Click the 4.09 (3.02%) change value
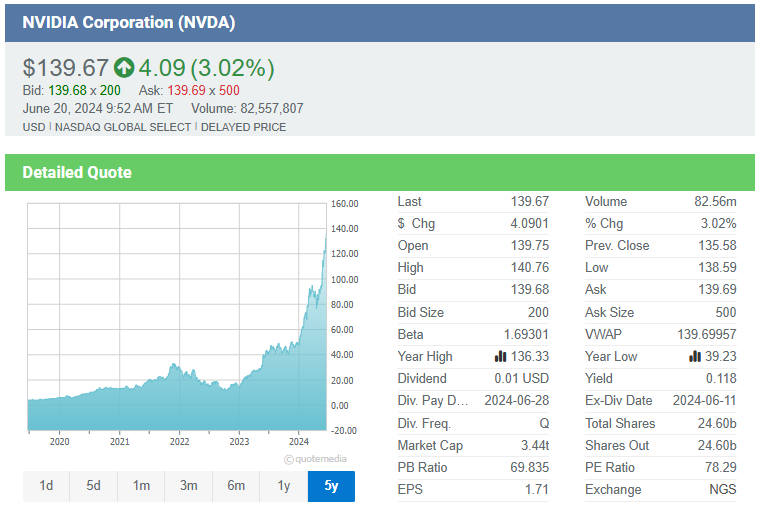Screen dimensions: 761x517 [206, 67]
